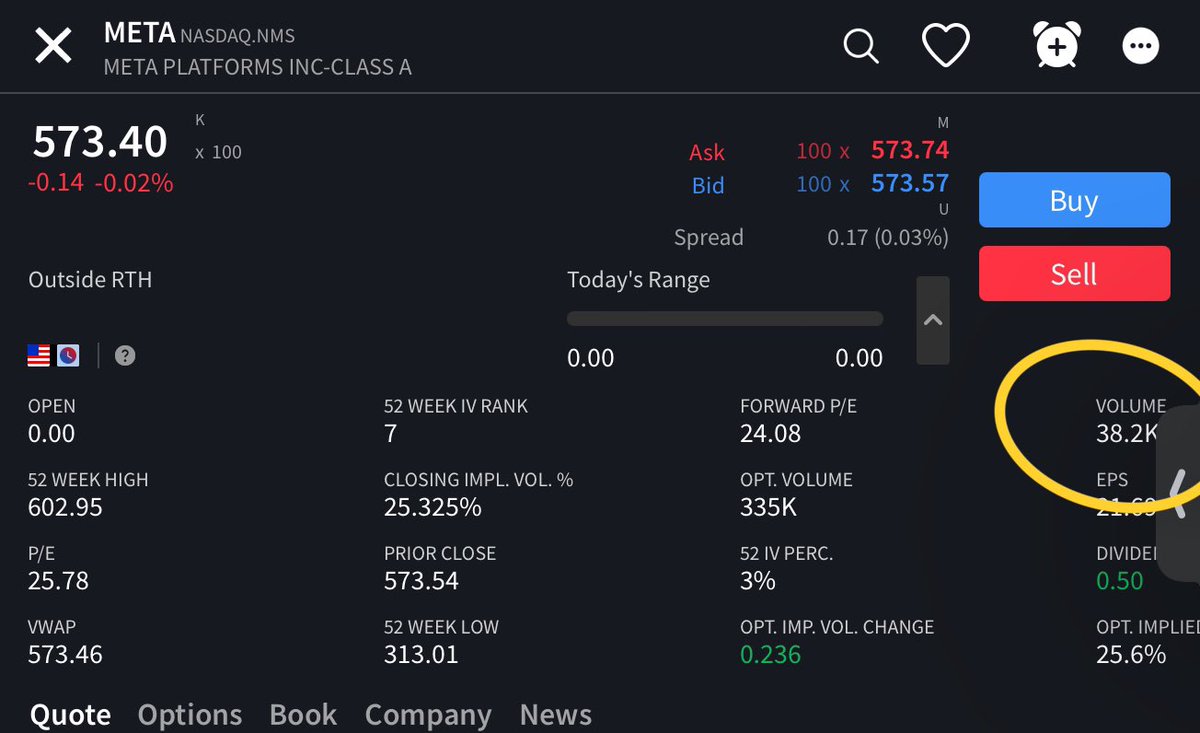The image size is (1200, 733).
Task: Tap the 52 WEEK HIGH value 602.95
Action: pos(65,507)
